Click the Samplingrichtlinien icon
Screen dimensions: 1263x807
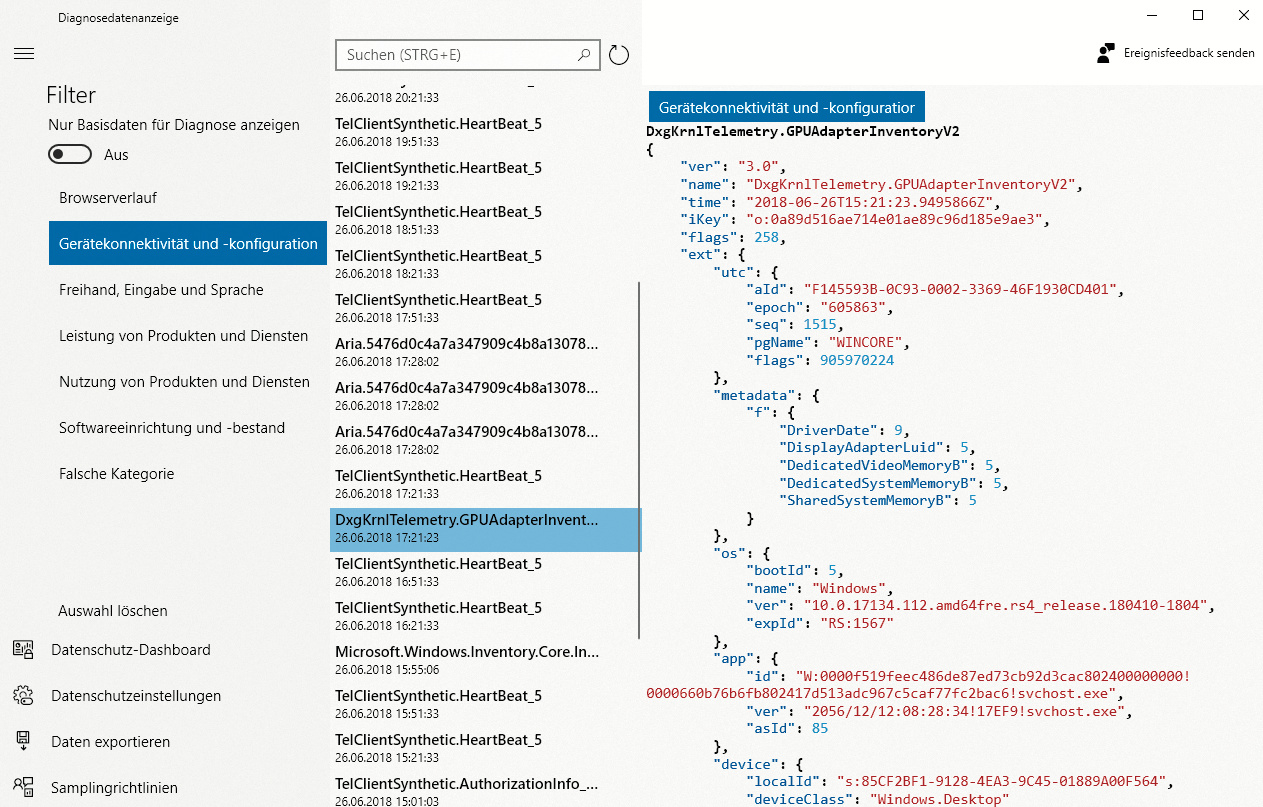click(x=23, y=788)
